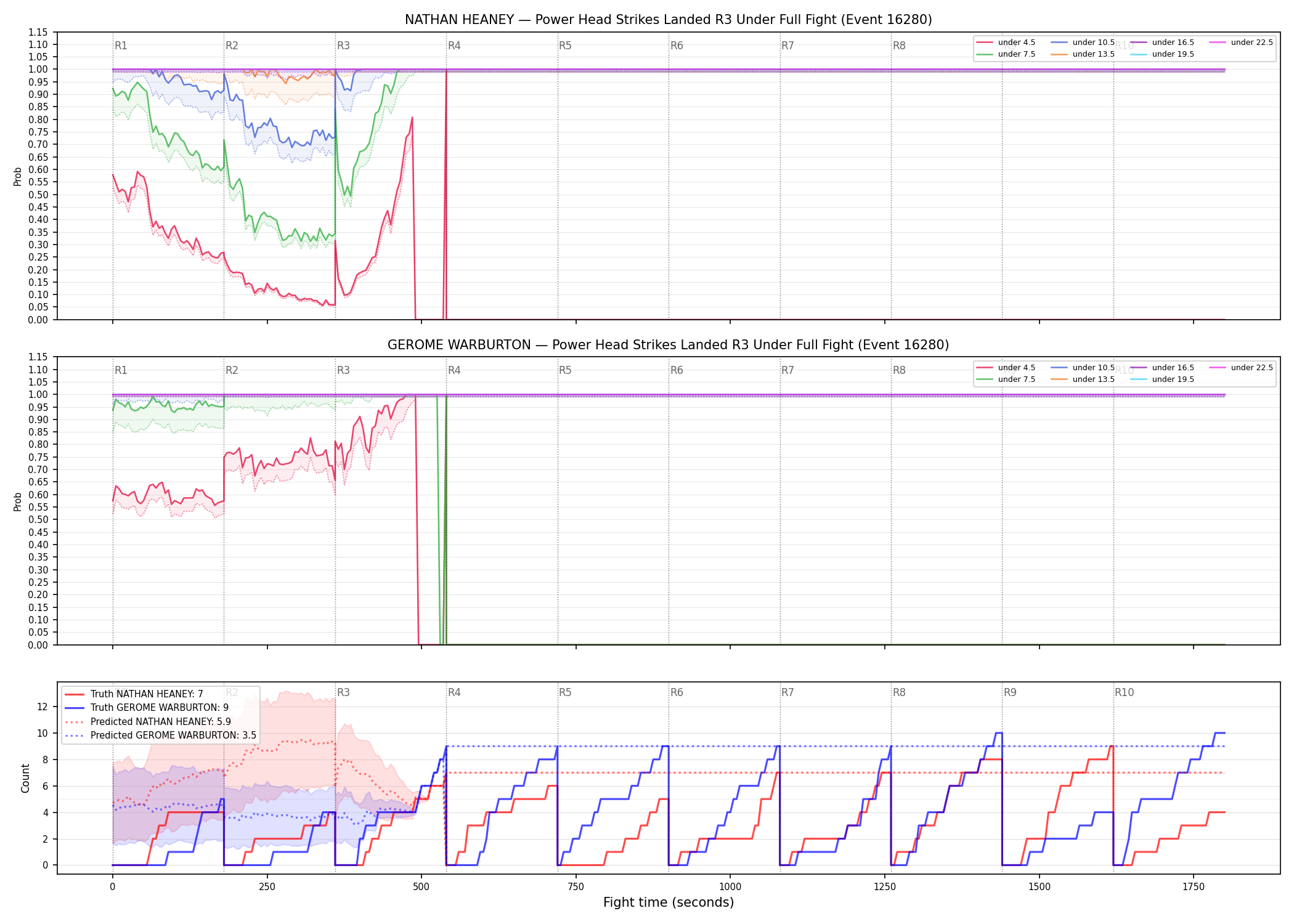This screenshot has height=924, width=1294.
Task: Click the R9 round marker in count chart
Action: click(x=1010, y=692)
